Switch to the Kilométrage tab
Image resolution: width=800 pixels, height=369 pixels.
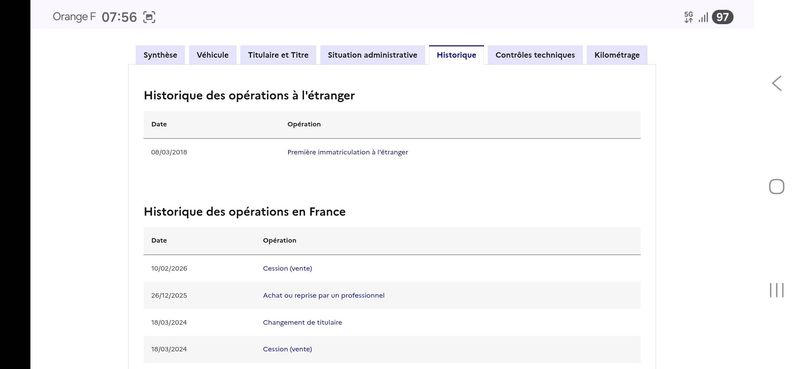point(617,55)
